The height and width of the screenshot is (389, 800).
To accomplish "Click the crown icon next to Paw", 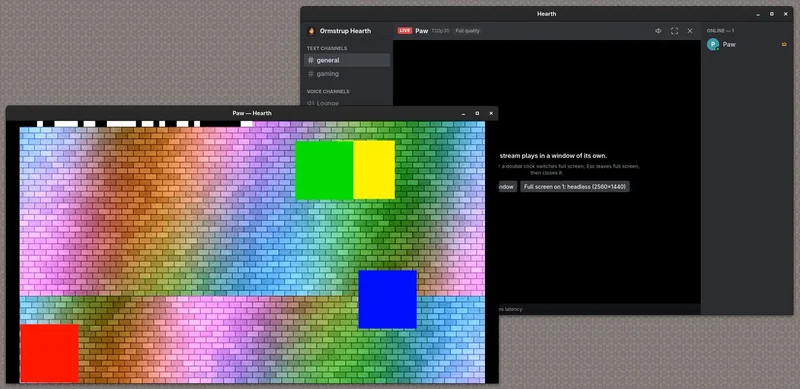I will coord(784,44).
